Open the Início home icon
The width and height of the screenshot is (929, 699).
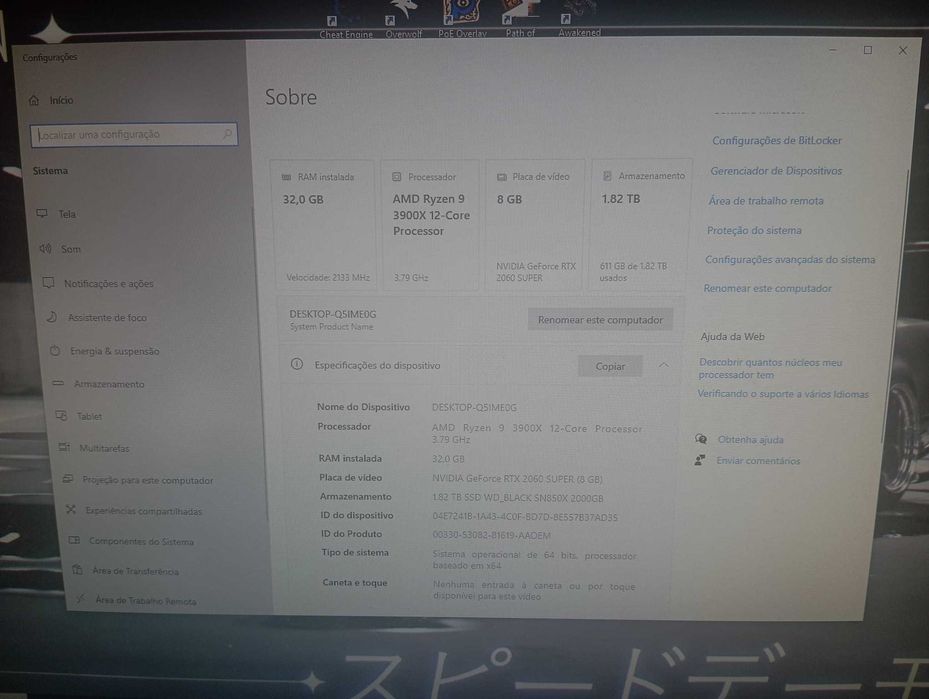pyautogui.click(x=34, y=100)
